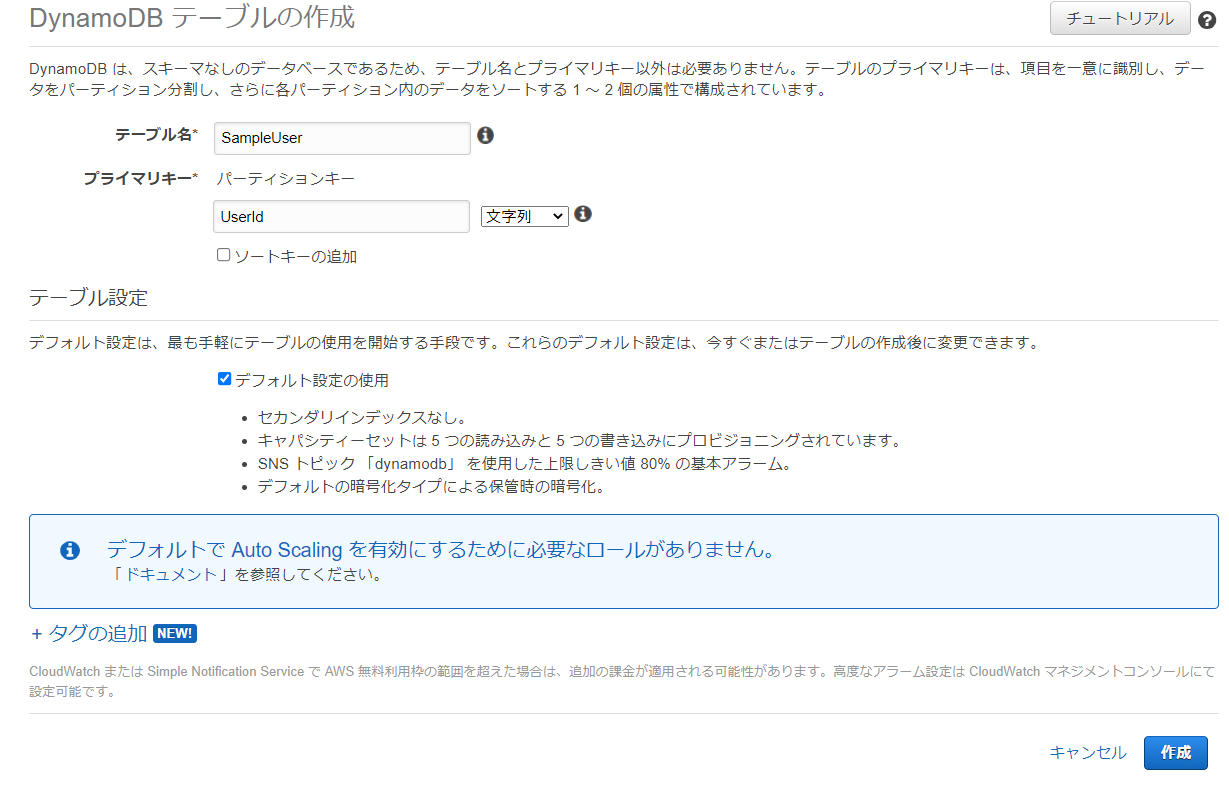Click the partition key field containing UserId
Screen dimensions: 1229x806
342,216
